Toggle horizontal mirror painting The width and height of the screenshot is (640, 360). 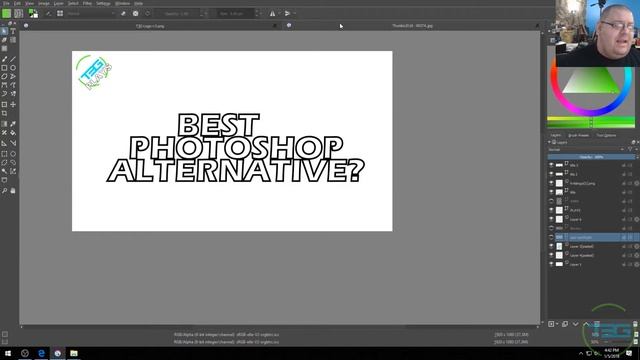tap(272, 13)
